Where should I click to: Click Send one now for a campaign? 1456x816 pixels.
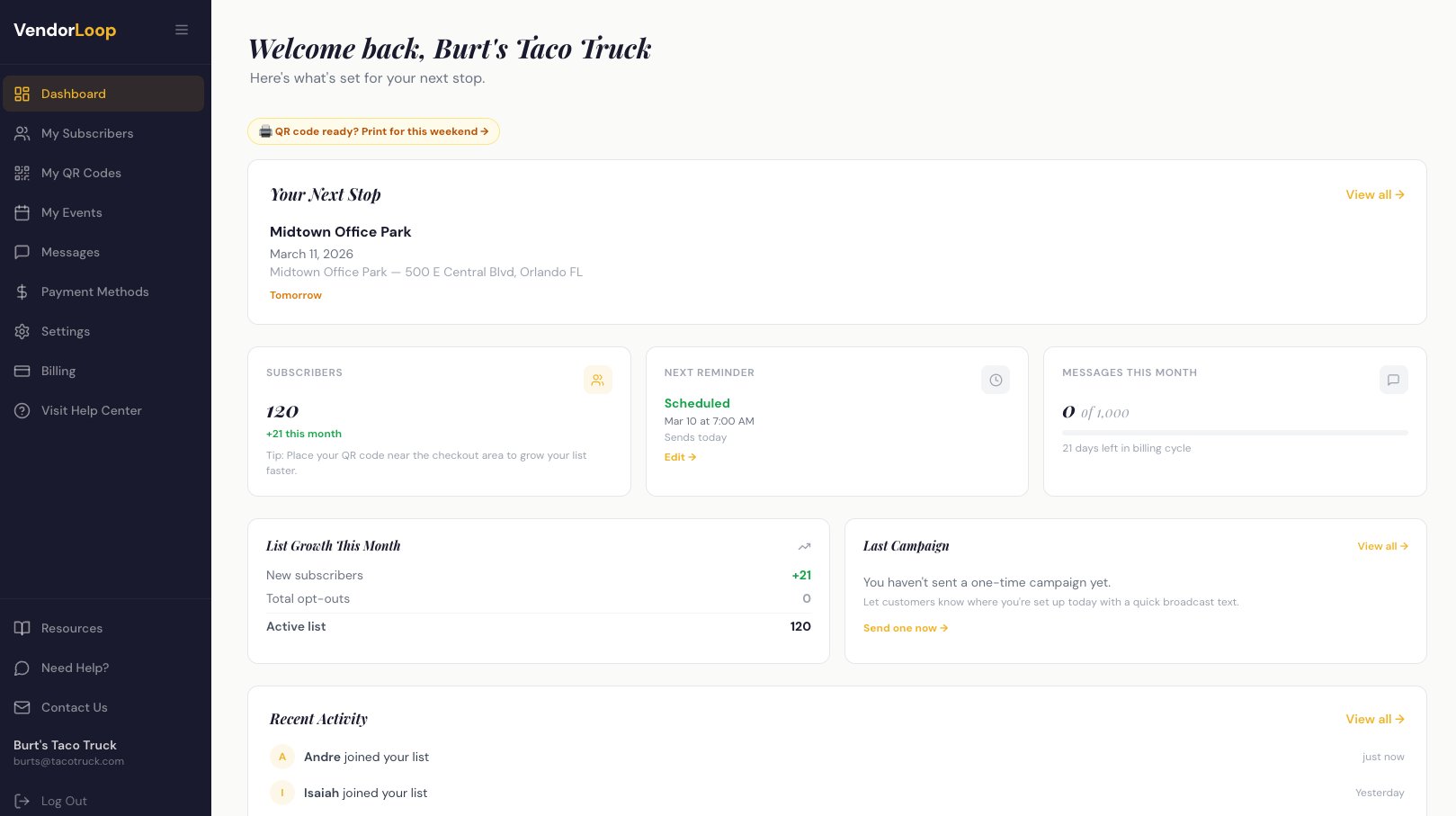click(905, 628)
